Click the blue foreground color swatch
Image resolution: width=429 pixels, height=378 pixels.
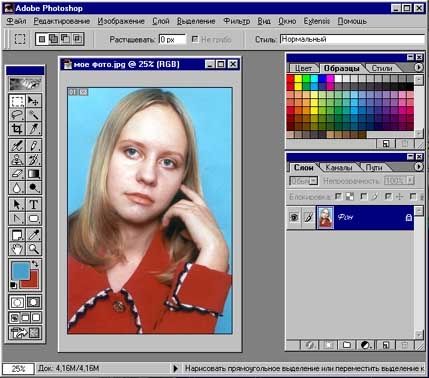tap(20, 270)
